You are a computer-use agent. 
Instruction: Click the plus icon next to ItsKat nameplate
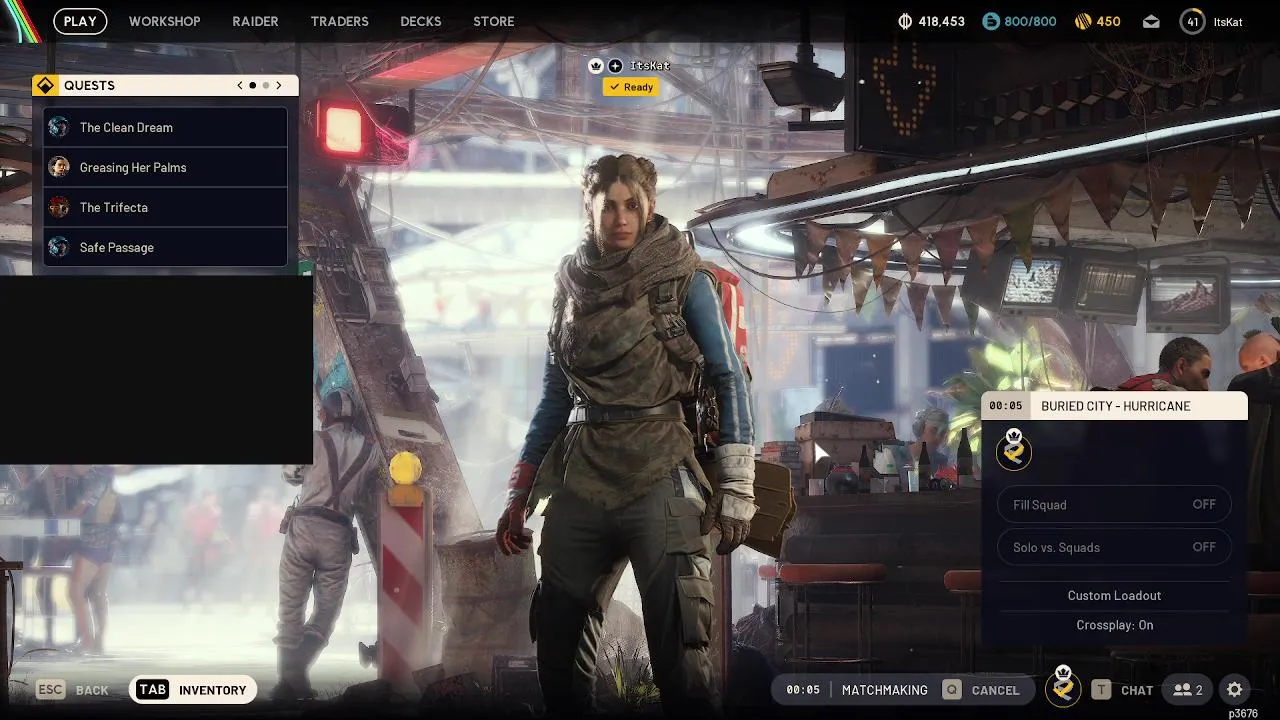615,66
